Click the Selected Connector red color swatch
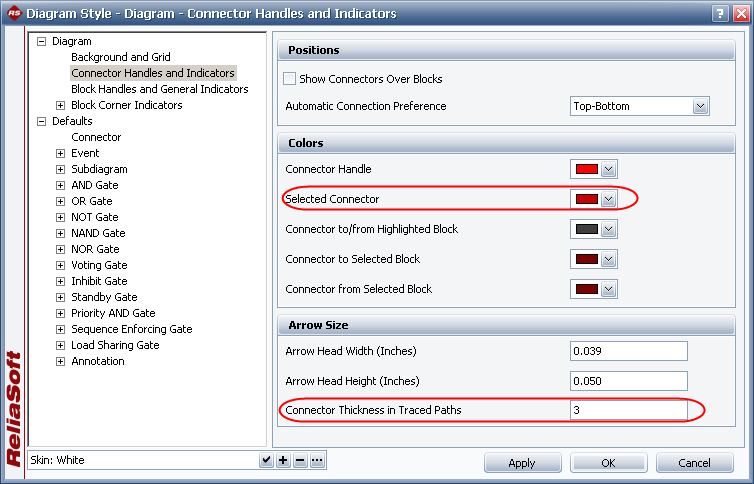The width and height of the screenshot is (754, 484). (x=586, y=200)
